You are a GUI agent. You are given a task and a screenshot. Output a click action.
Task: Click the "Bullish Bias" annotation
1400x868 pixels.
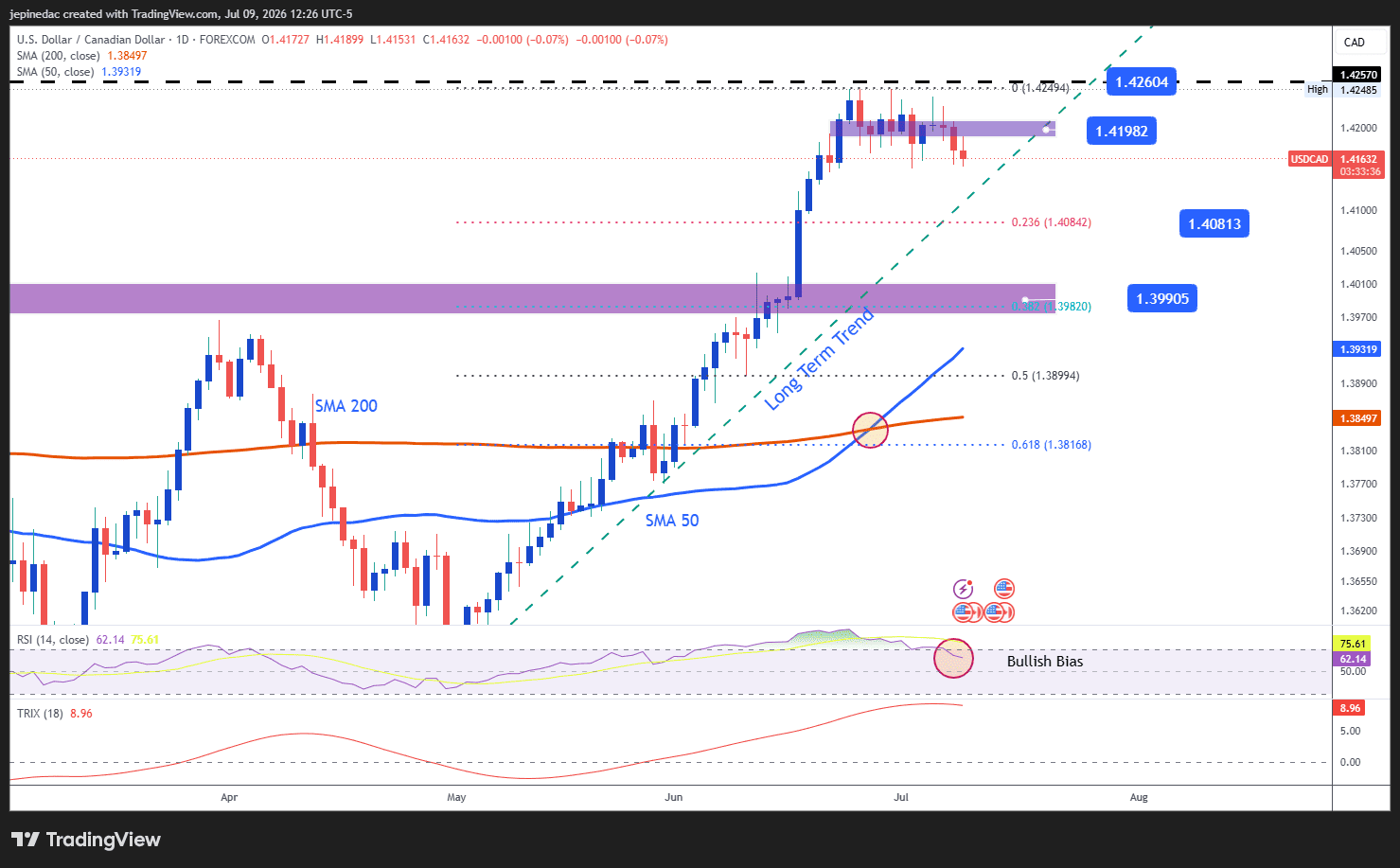(x=1045, y=662)
